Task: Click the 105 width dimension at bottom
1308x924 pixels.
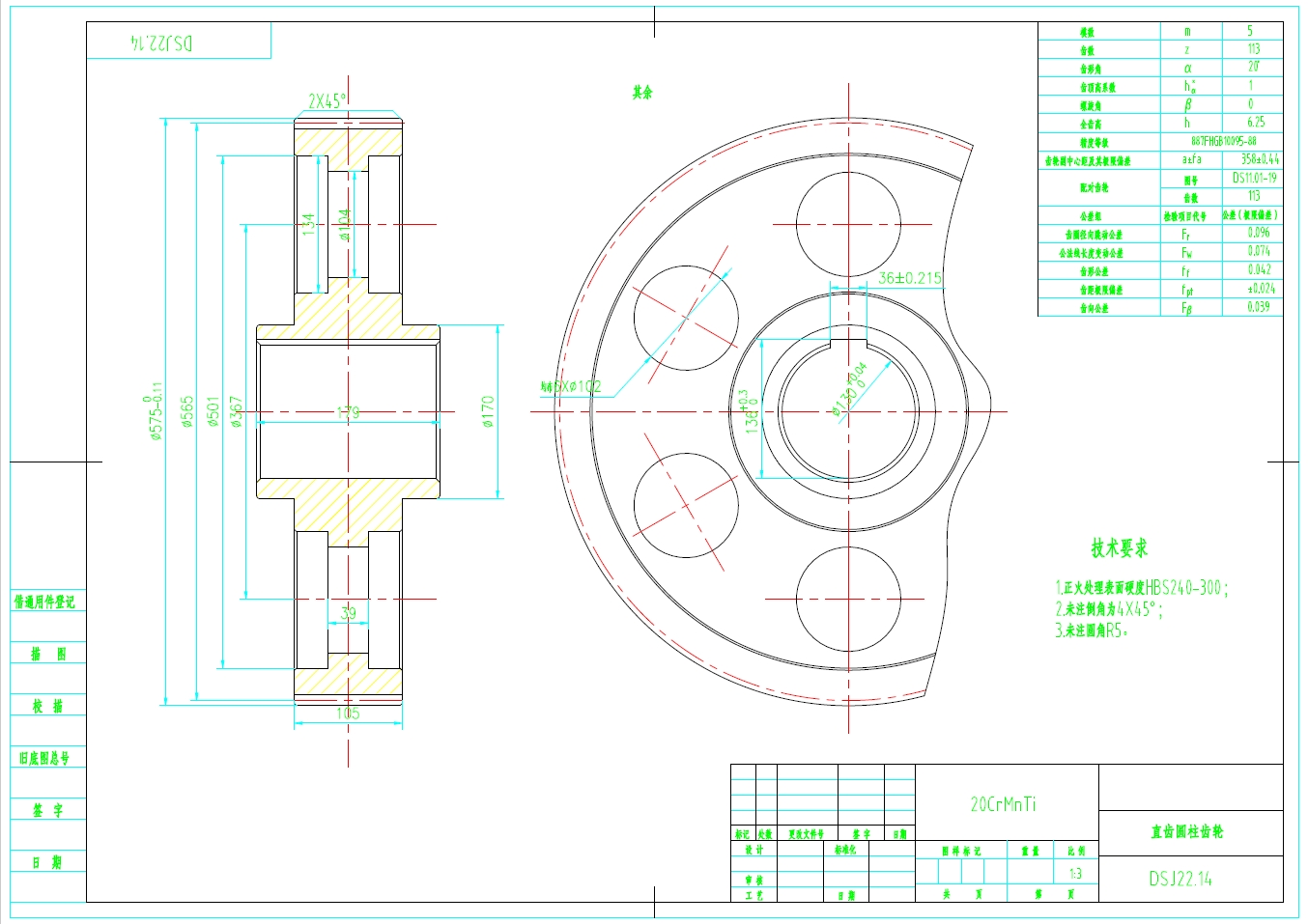Action: point(348,714)
